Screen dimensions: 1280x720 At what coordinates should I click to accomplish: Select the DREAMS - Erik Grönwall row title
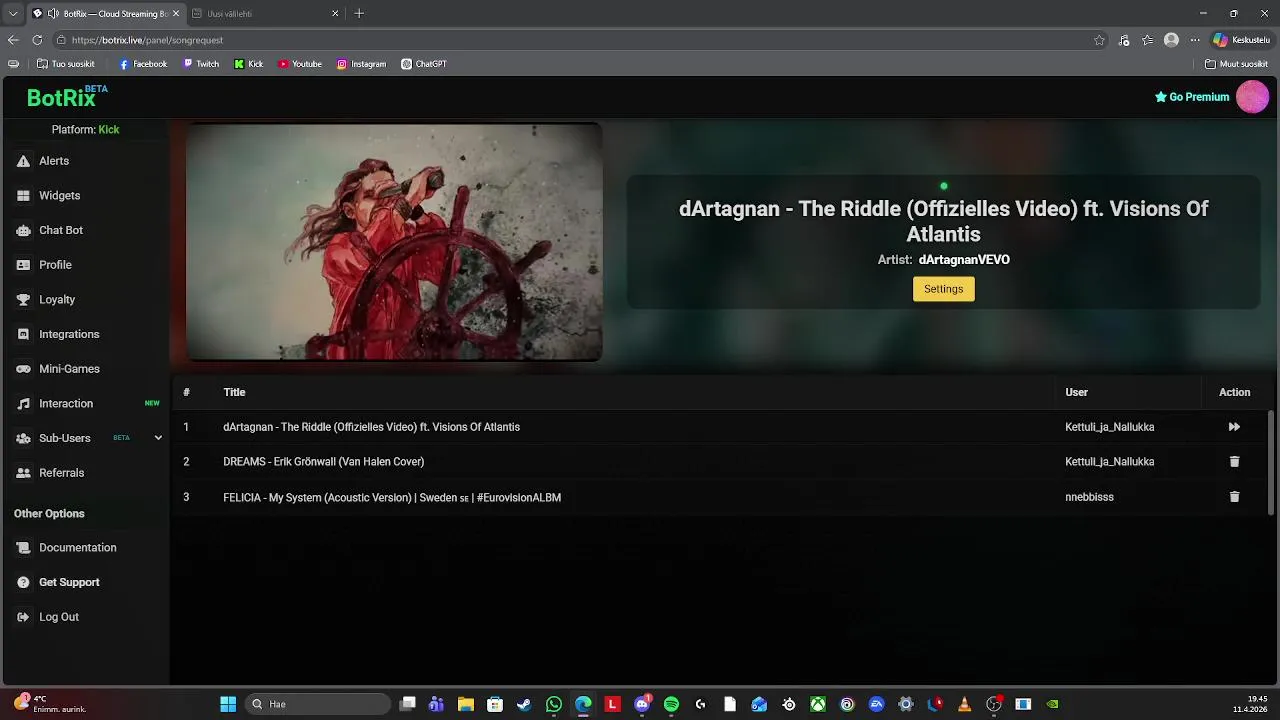pos(323,462)
